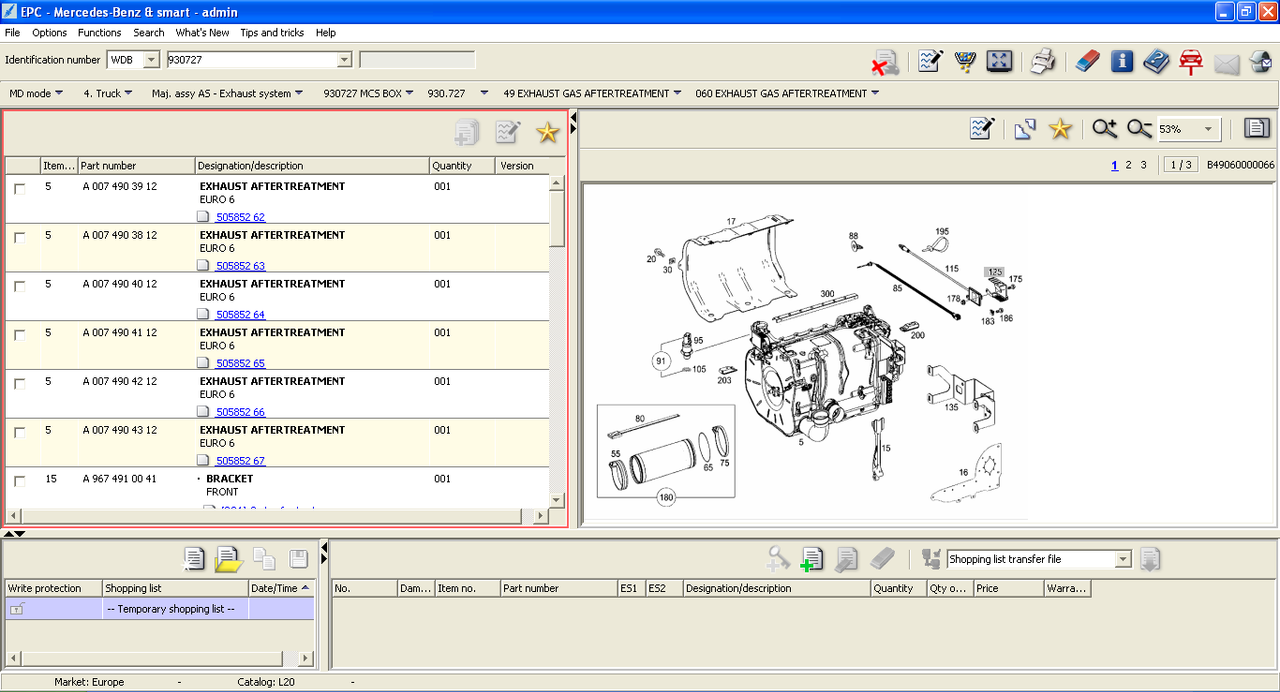Expand the 060 EXHAUST GAS AFTERTREATMENT dropdown
The image size is (1280, 692).
pos(875,93)
